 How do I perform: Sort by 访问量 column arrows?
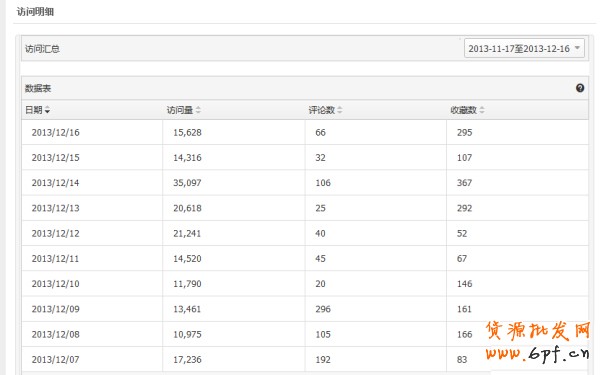click(198, 110)
